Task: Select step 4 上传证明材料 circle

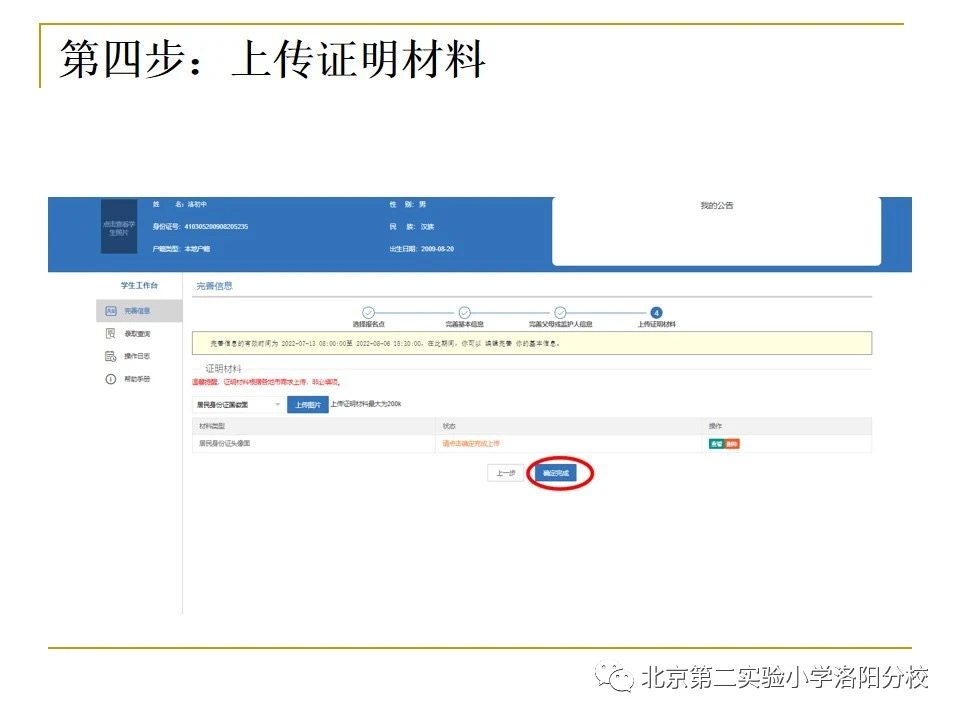Action: [x=657, y=311]
